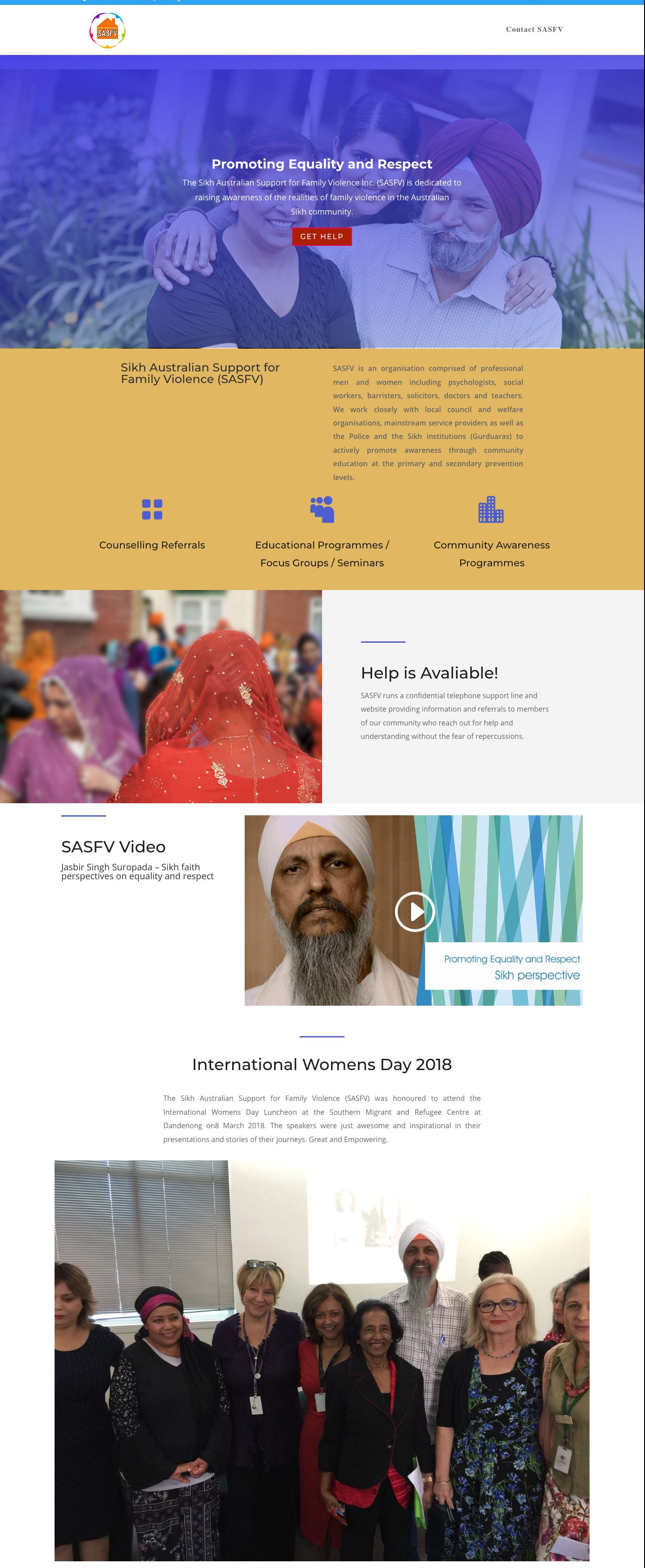Image resolution: width=645 pixels, height=1568 pixels.
Task: Click Sikh perspective caption on video thumbnail
Action: [x=537, y=975]
